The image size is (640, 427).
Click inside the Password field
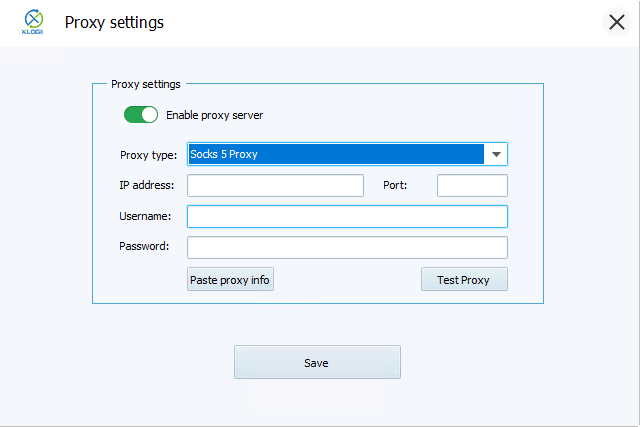[x=347, y=247]
